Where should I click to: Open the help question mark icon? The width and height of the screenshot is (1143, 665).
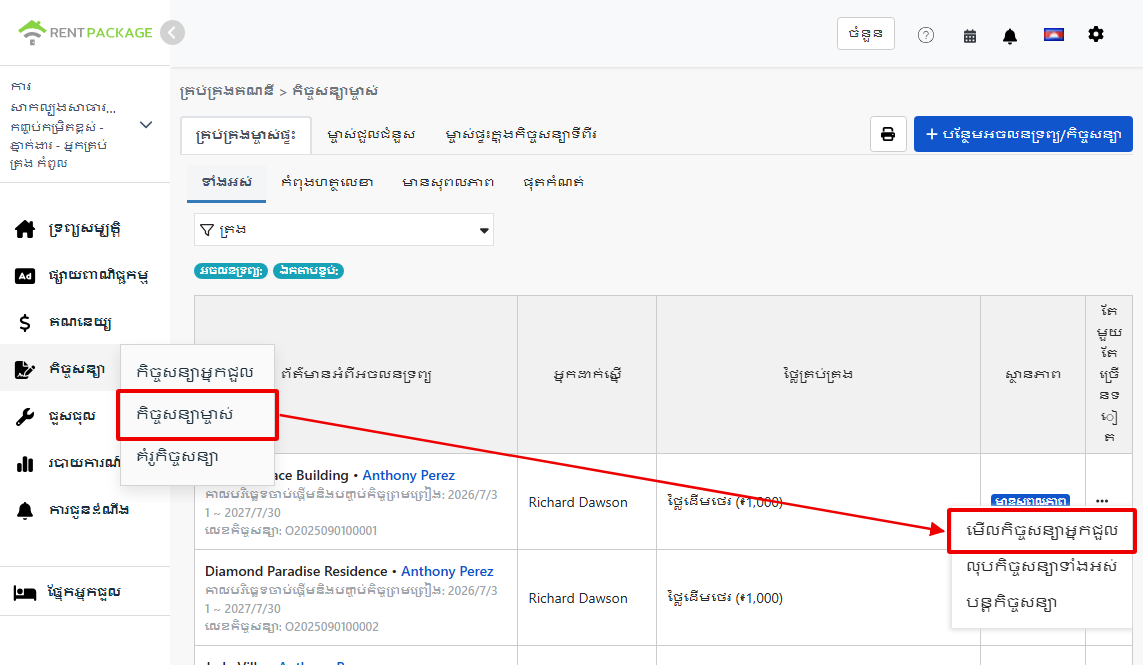(926, 35)
